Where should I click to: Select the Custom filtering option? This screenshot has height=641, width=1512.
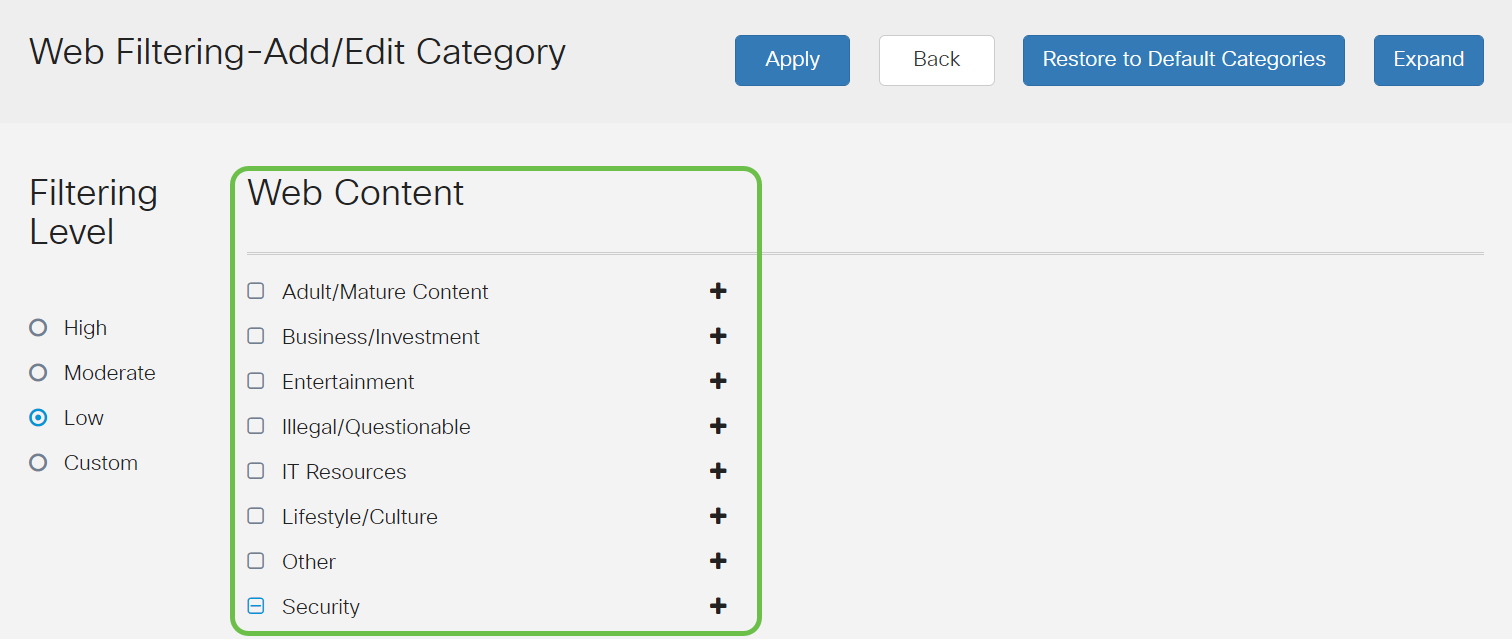[38, 463]
